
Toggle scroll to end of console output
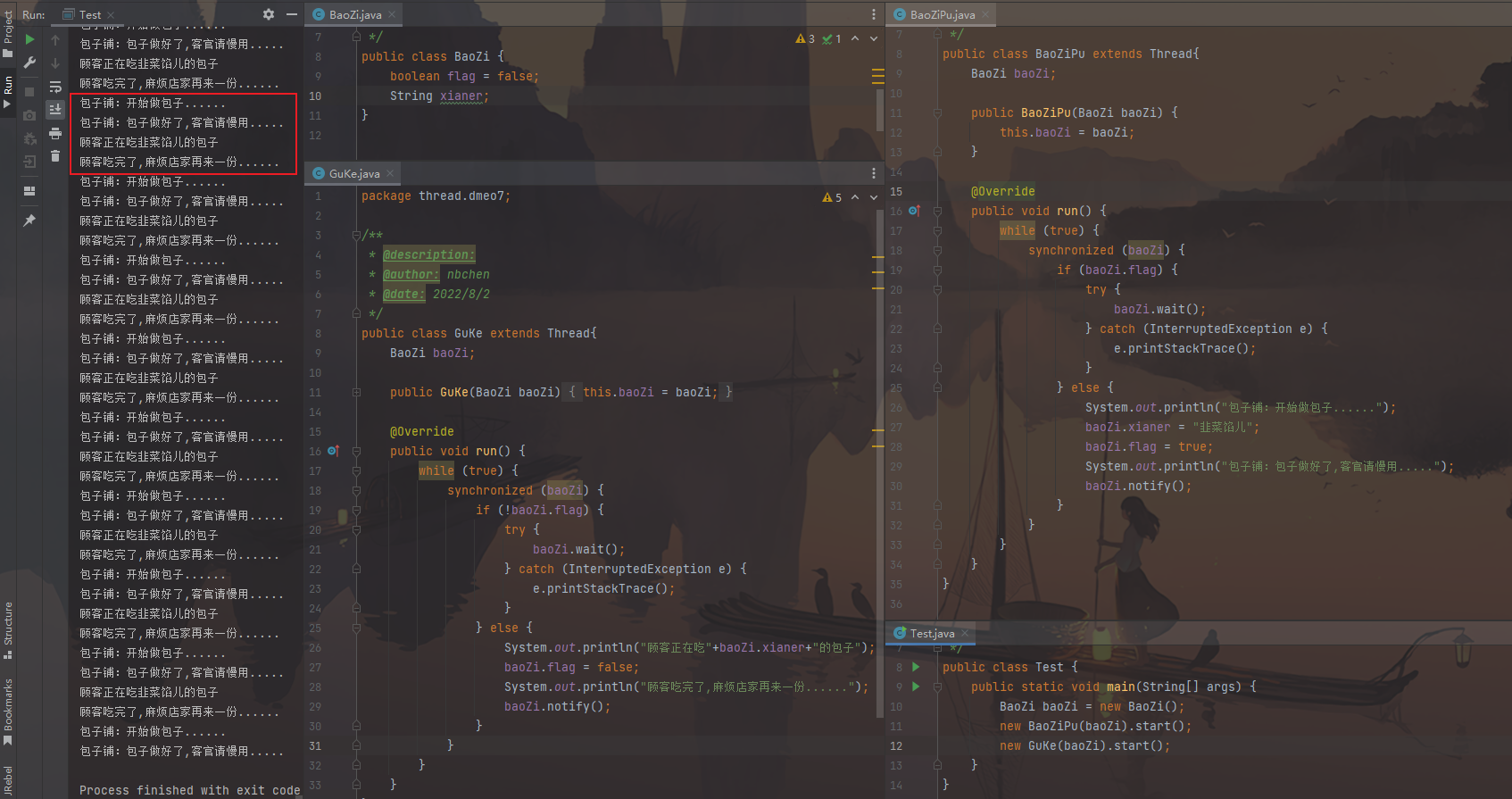(x=55, y=109)
